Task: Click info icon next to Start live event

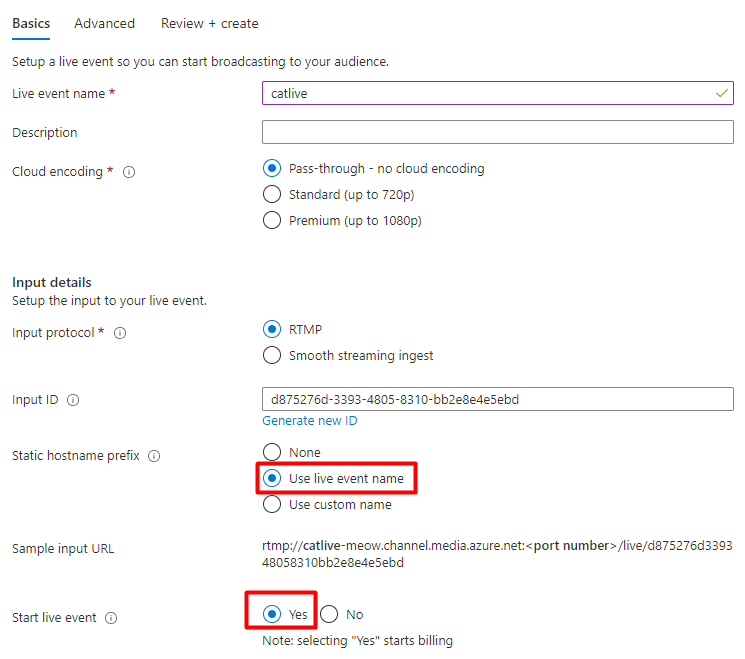Action: (x=111, y=618)
